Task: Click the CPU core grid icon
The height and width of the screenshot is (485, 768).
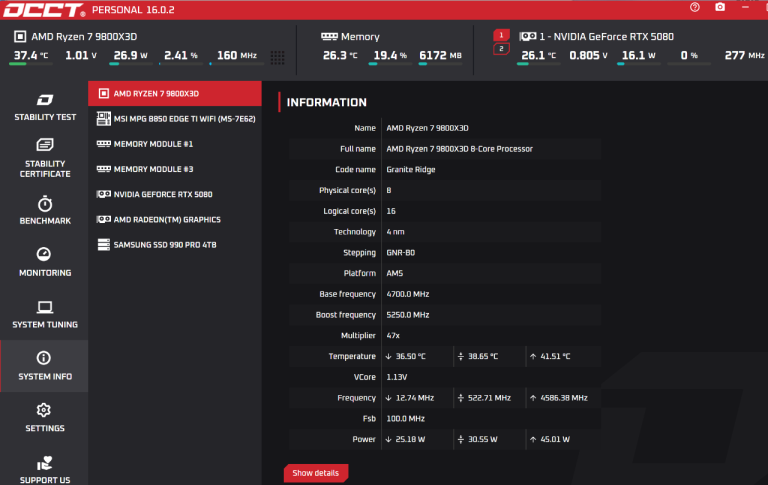Action: click(277, 57)
